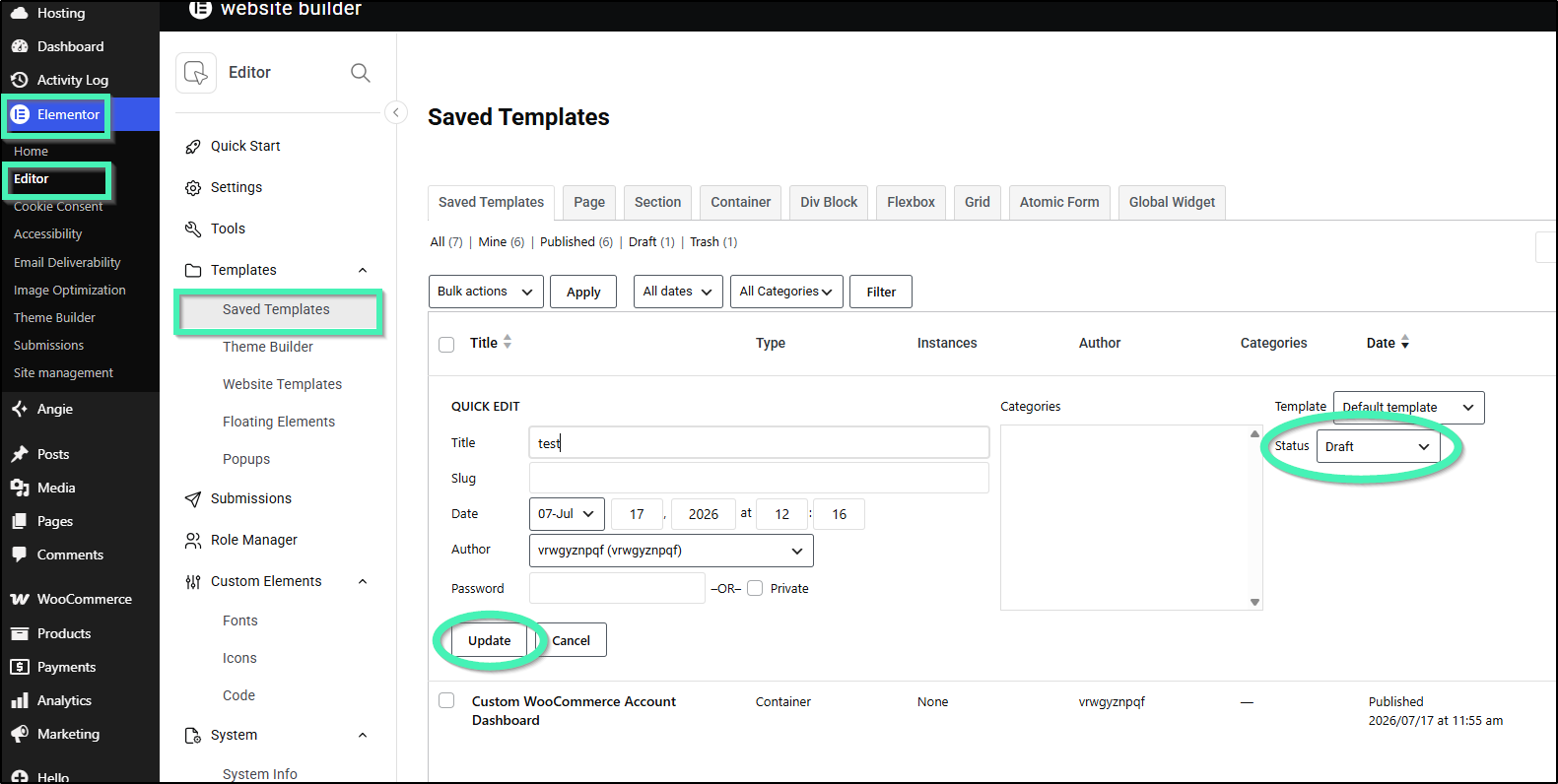Collapse the Templates section chevron
Image resolution: width=1558 pixels, height=784 pixels.
[x=363, y=271]
